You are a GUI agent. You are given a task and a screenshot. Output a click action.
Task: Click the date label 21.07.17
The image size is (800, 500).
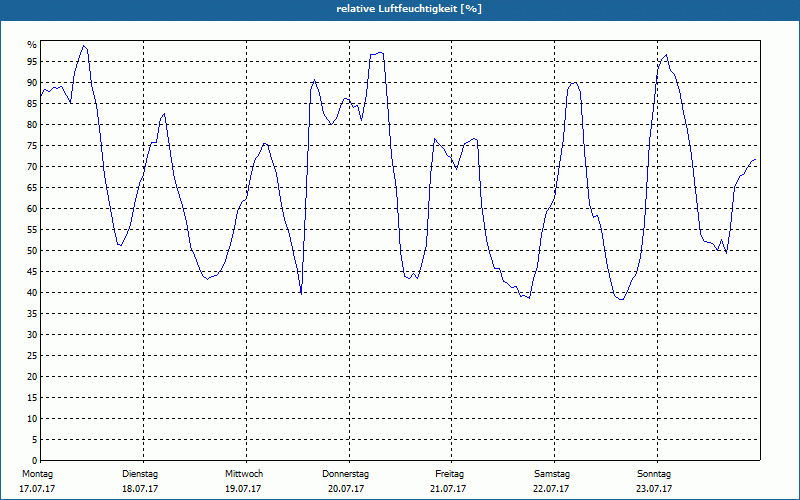tap(448, 489)
